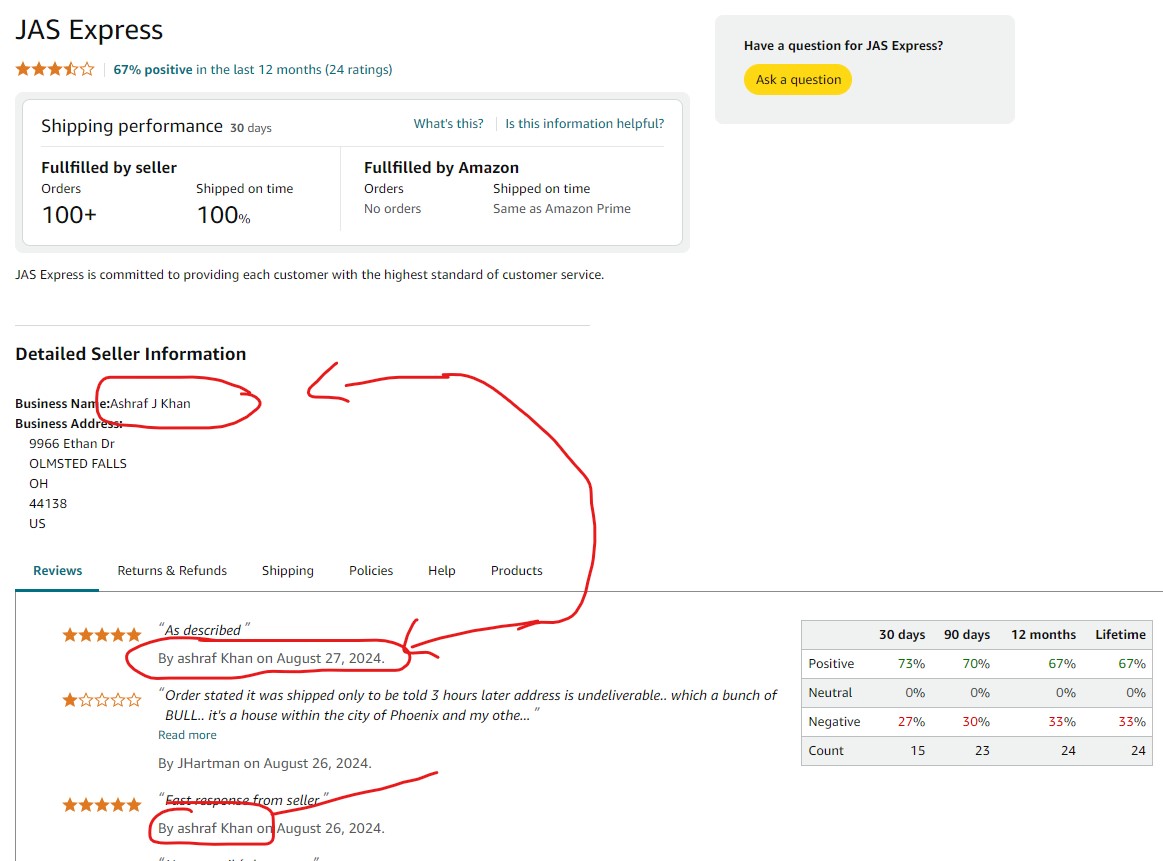
Task: Click the Ask a question button
Action: coord(798,80)
